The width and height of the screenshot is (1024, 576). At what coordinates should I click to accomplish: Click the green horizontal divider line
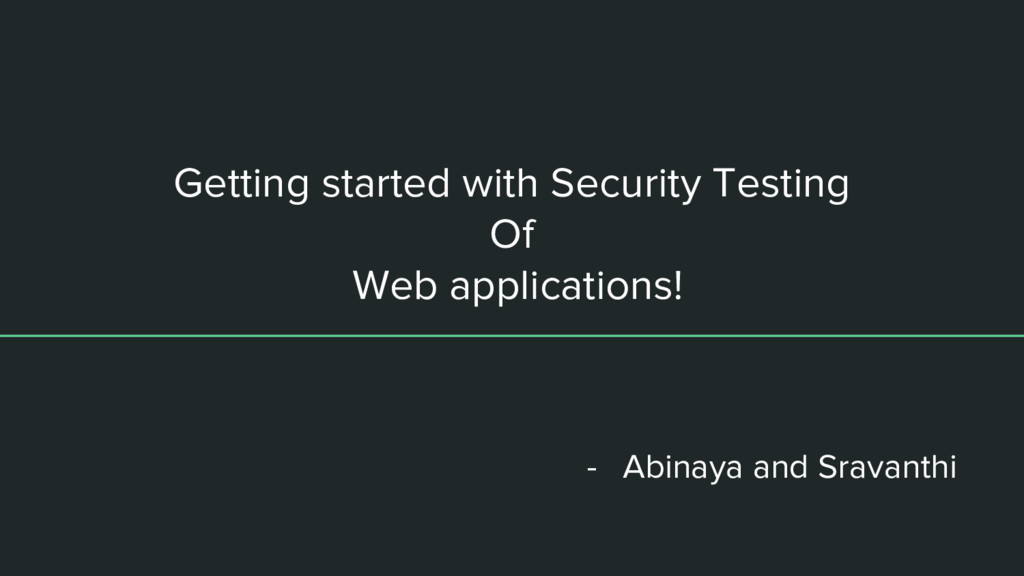(512, 336)
